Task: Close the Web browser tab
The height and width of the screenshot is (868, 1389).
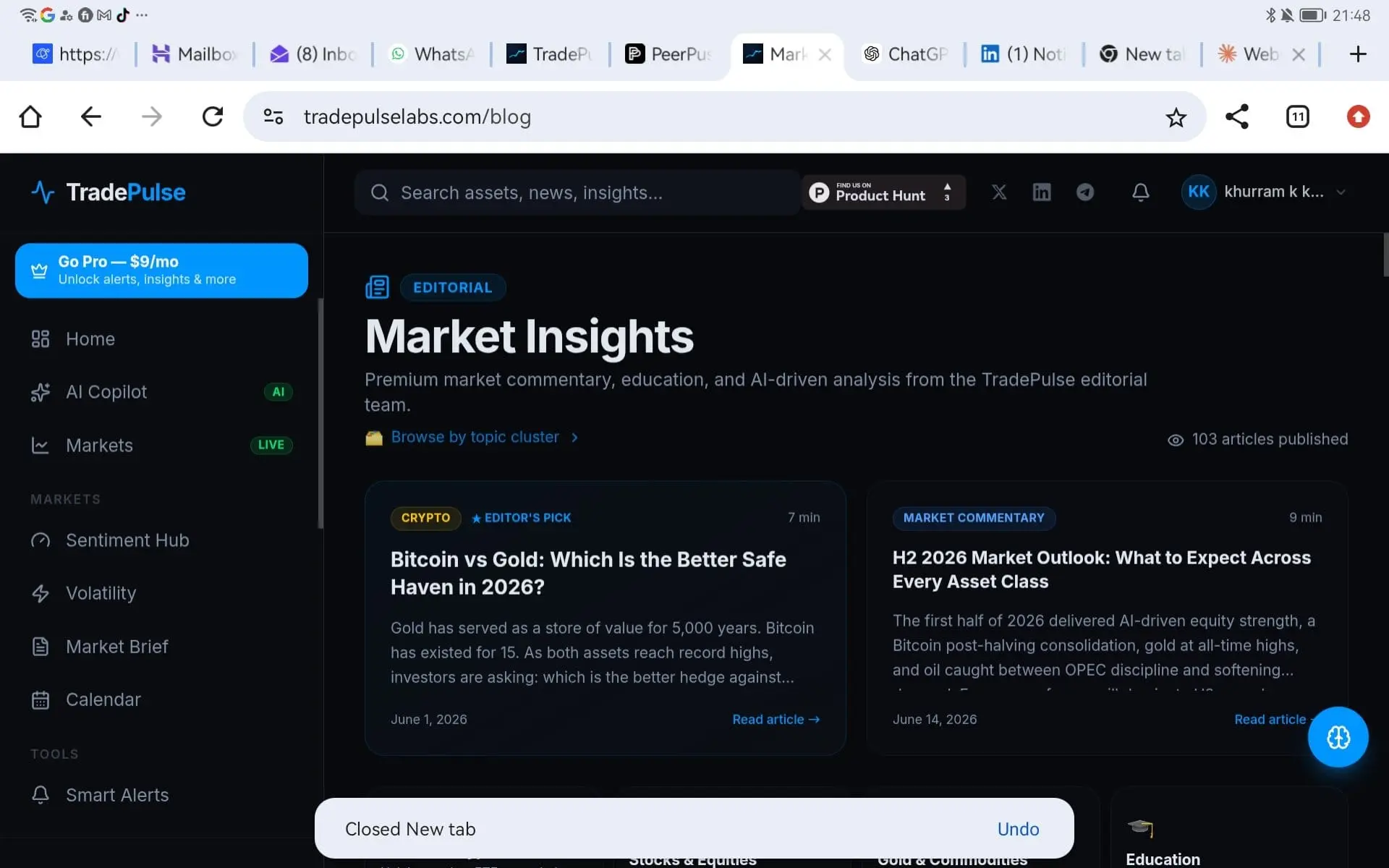Action: [x=1299, y=54]
